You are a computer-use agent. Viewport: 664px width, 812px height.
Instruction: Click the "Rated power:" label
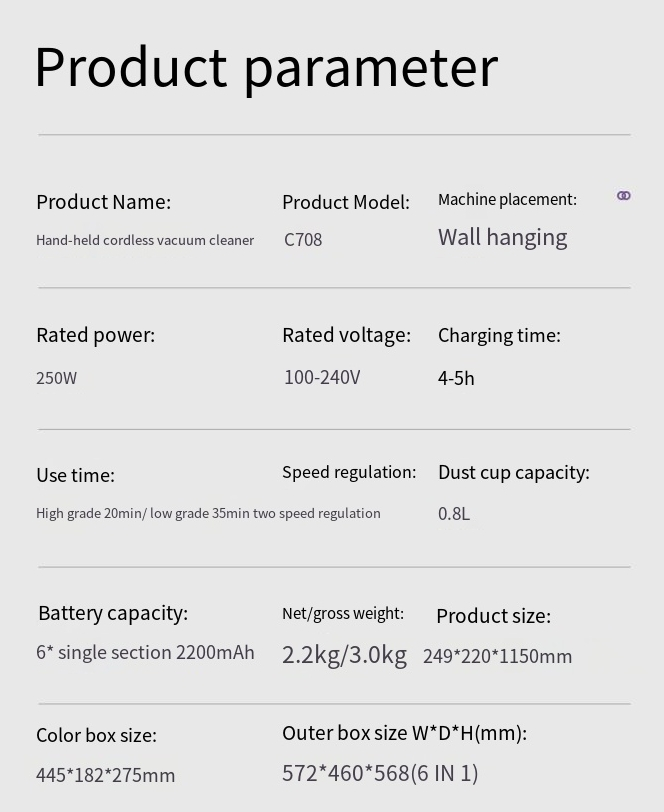95,335
